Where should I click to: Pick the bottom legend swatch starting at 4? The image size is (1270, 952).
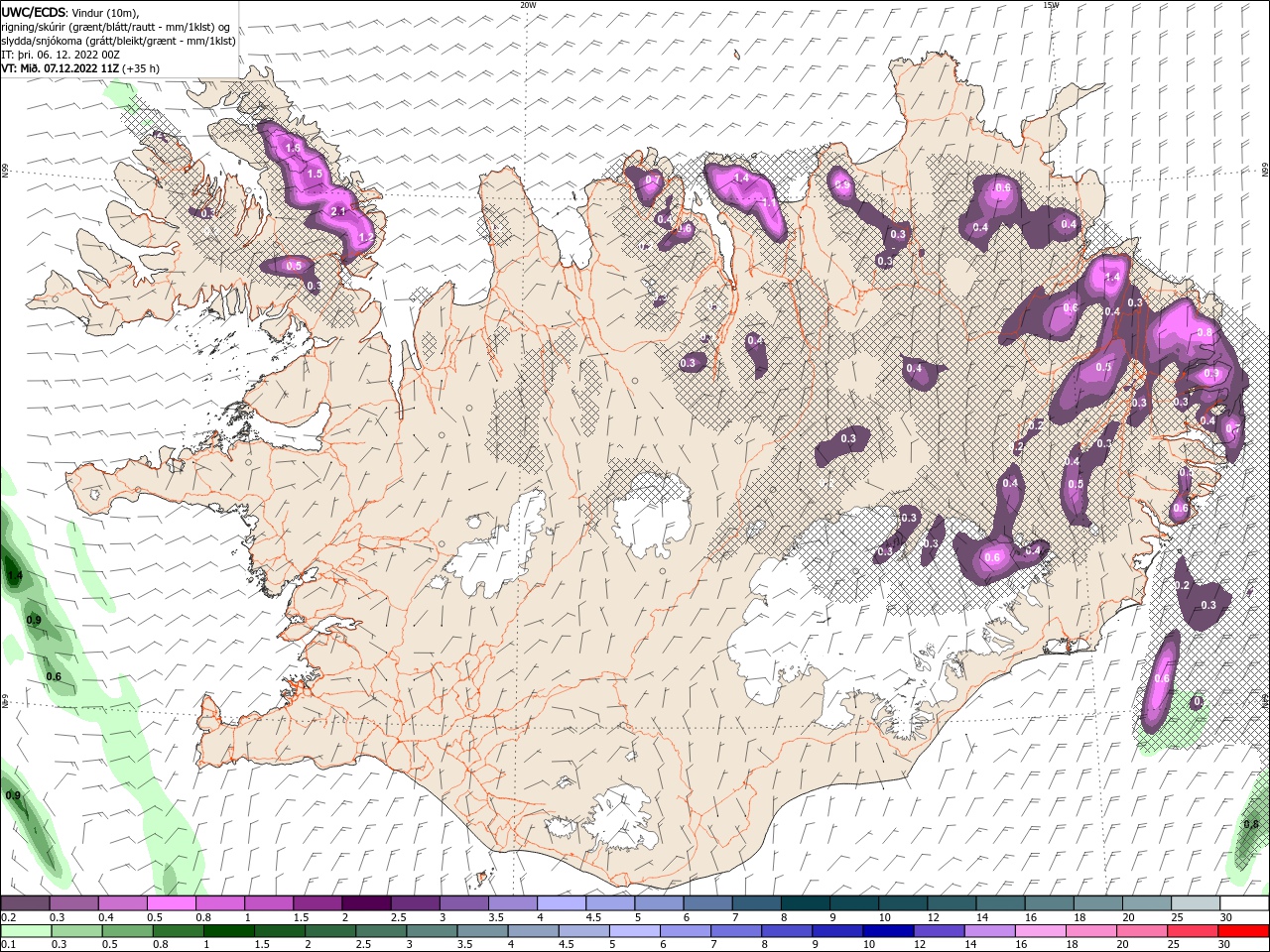click(x=534, y=931)
